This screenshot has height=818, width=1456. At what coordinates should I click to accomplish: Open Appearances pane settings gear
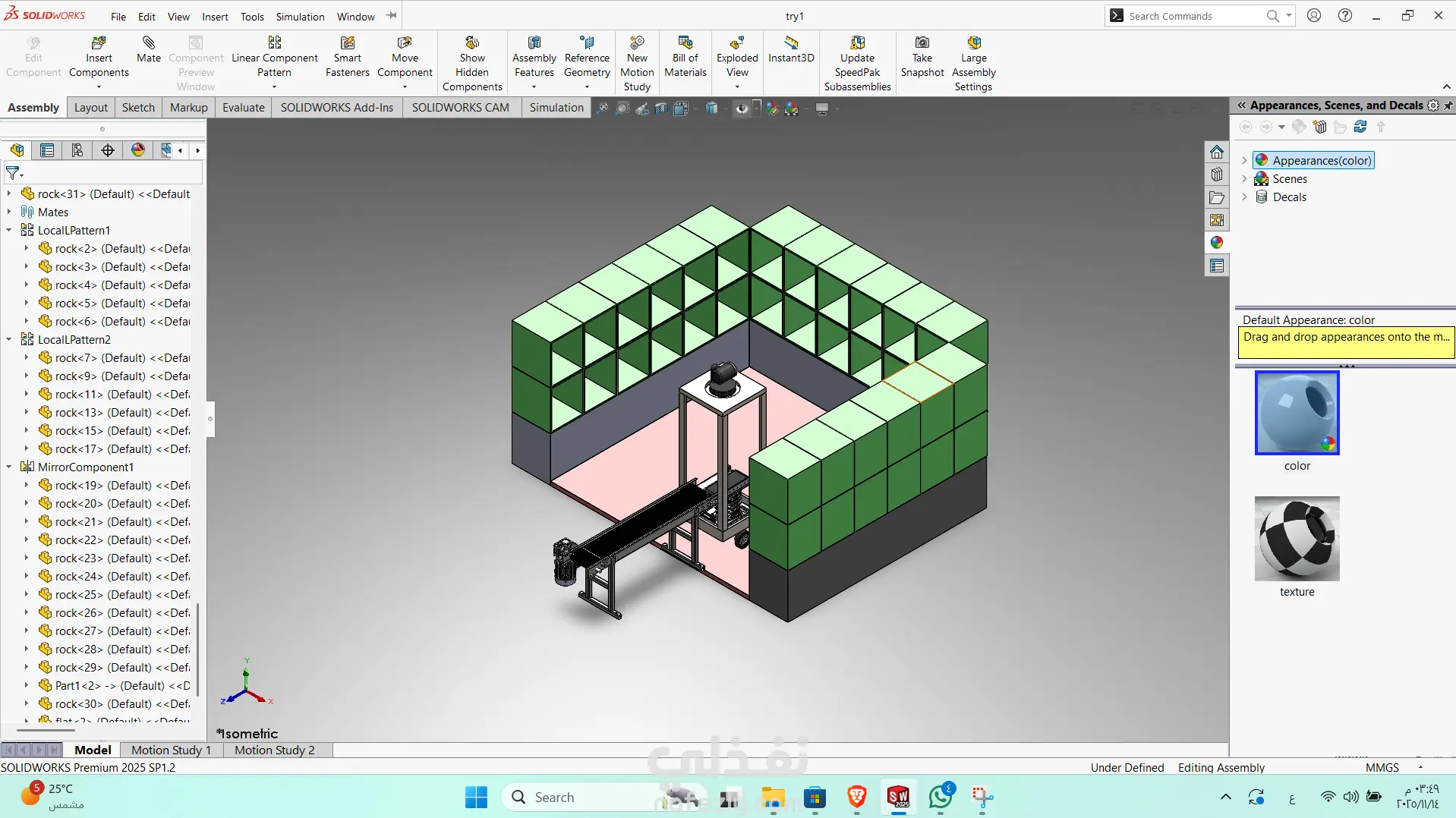click(1433, 105)
